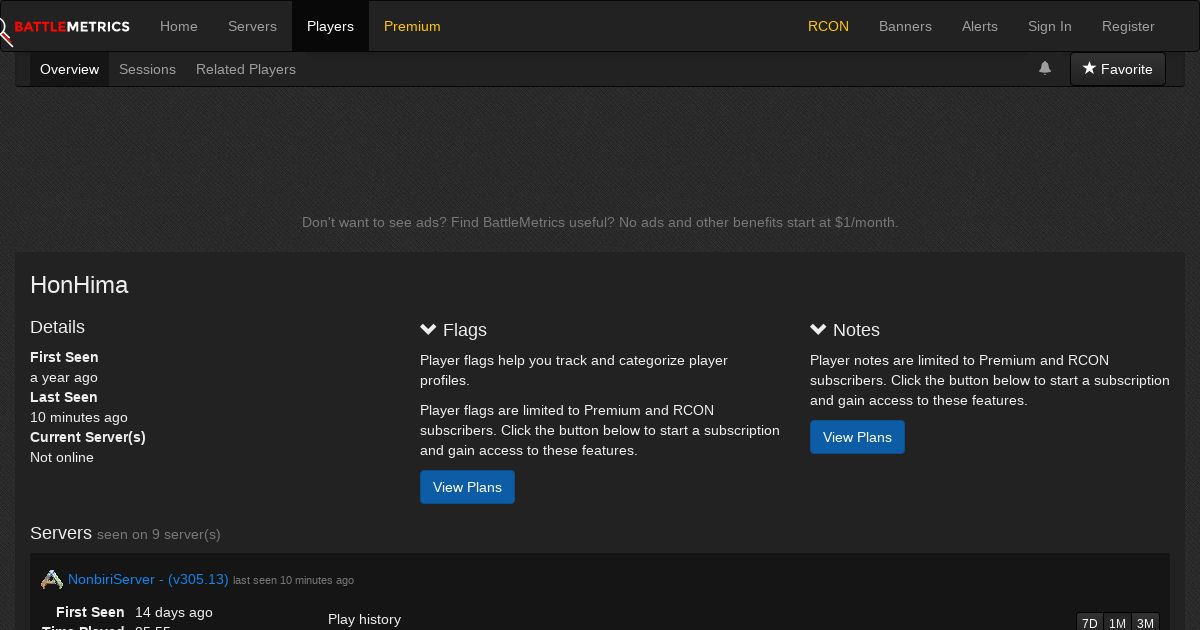Click View Plans under Notes
Screen dimensions: 1200x630
coord(857,437)
